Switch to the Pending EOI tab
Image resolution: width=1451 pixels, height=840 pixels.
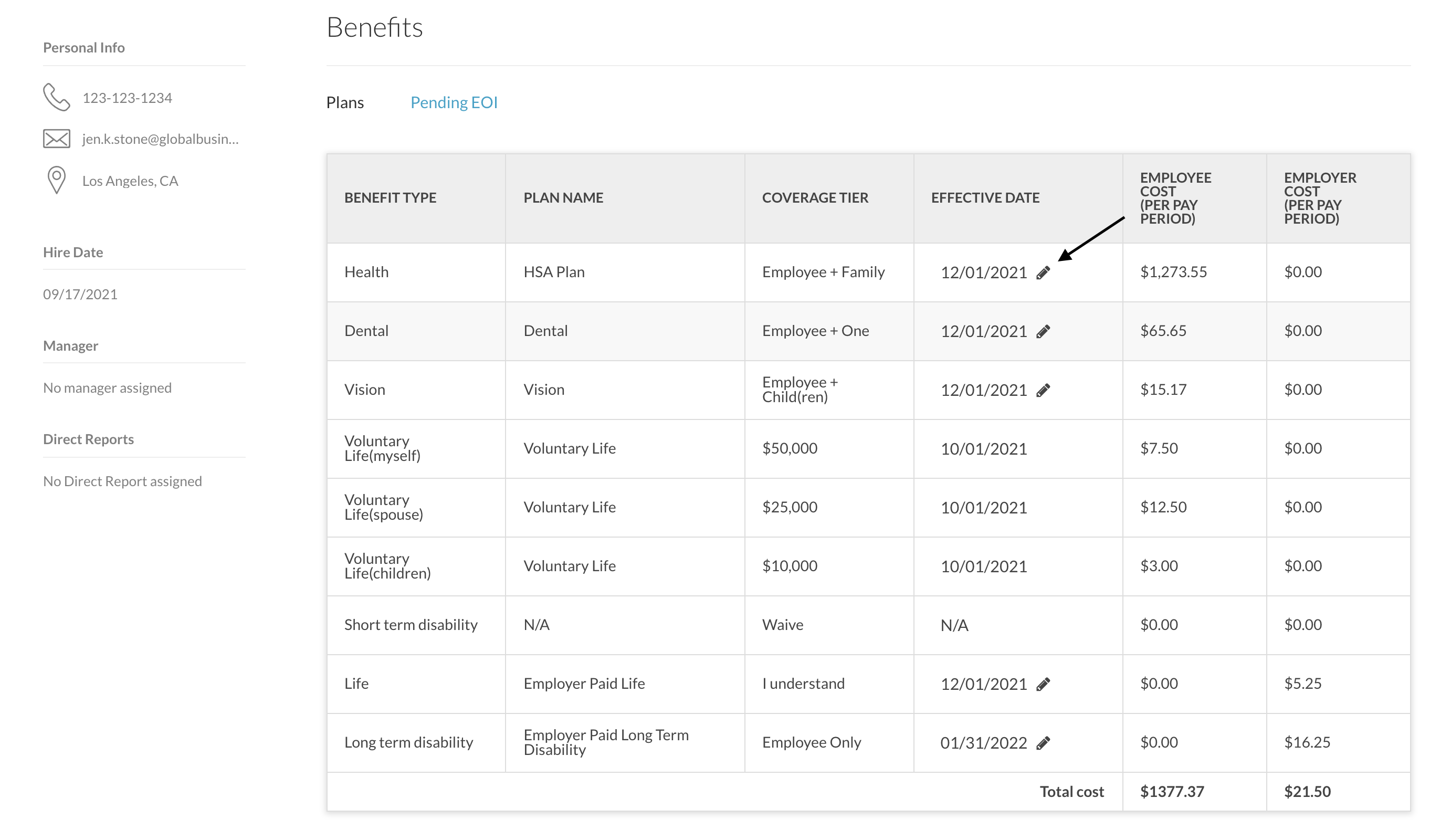click(454, 102)
